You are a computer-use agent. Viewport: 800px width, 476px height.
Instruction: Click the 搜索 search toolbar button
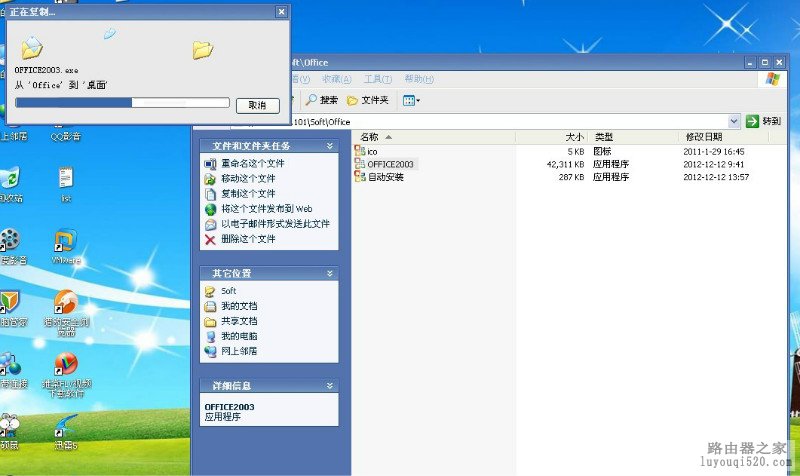pyautogui.click(x=322, y=100)
